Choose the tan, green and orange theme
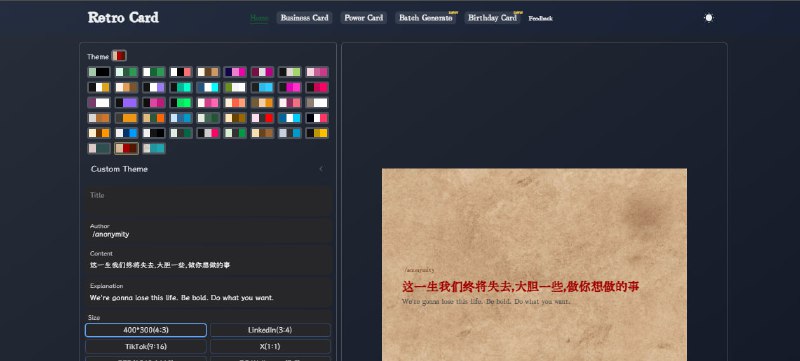Screen dimensions: 800x361 154,118
